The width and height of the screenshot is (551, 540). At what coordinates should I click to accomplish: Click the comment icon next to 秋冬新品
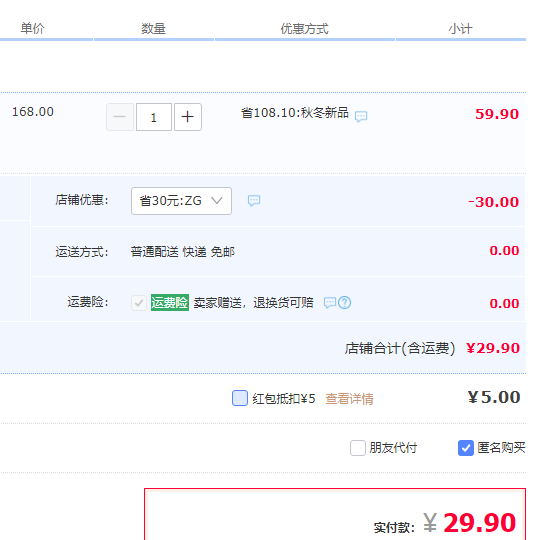point(361,116)
